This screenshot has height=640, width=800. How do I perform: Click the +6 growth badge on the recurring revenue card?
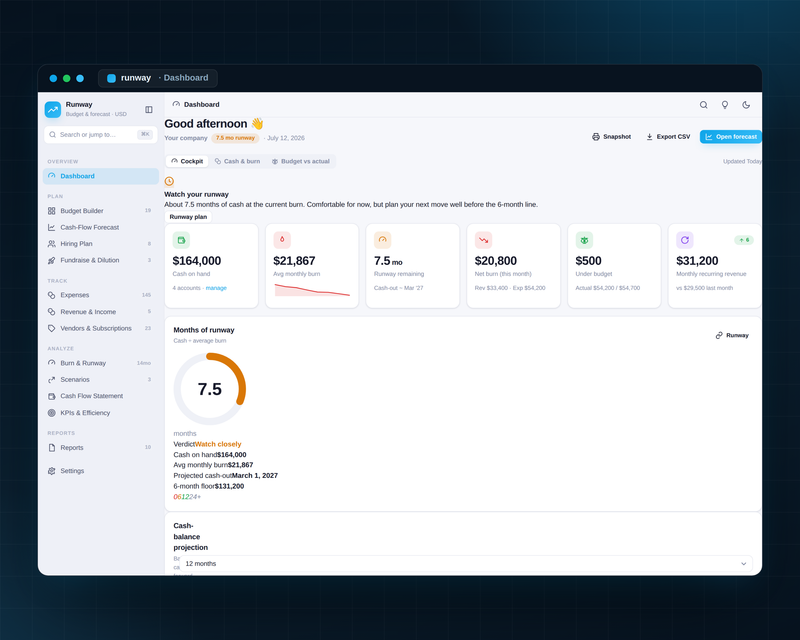click(744, 240)
